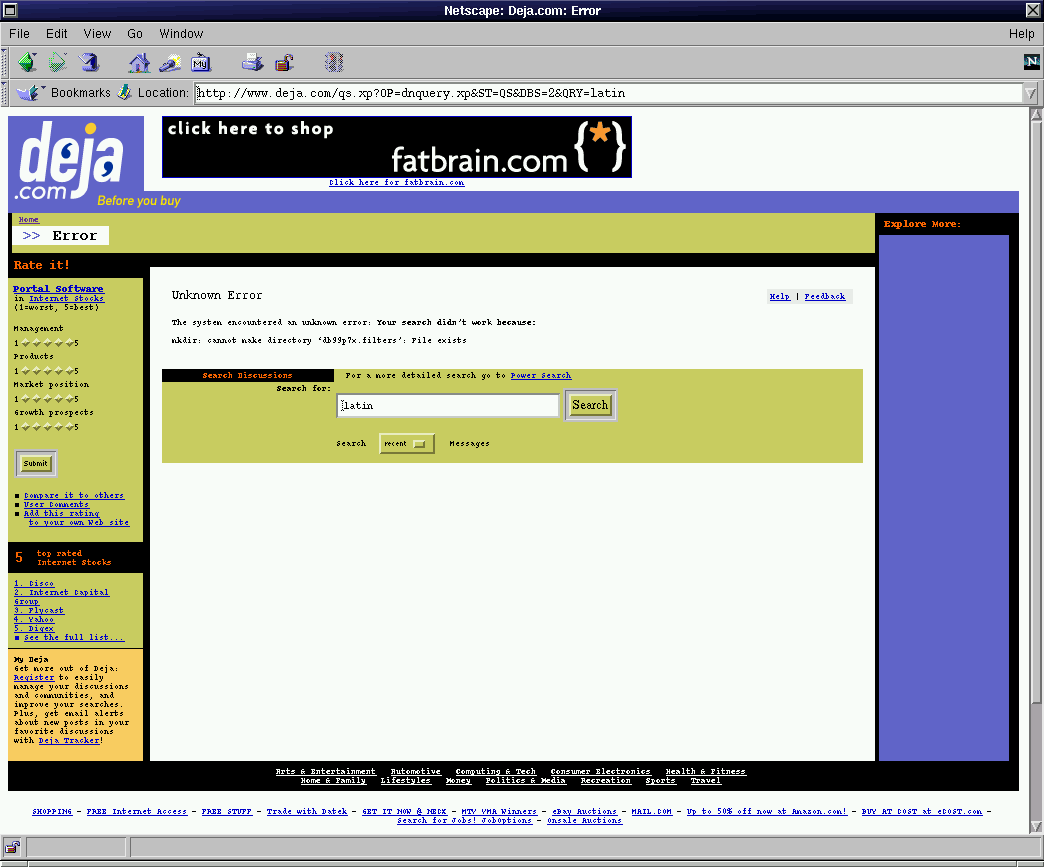Open the 'recent' messages dropdown

pos(407,444)
